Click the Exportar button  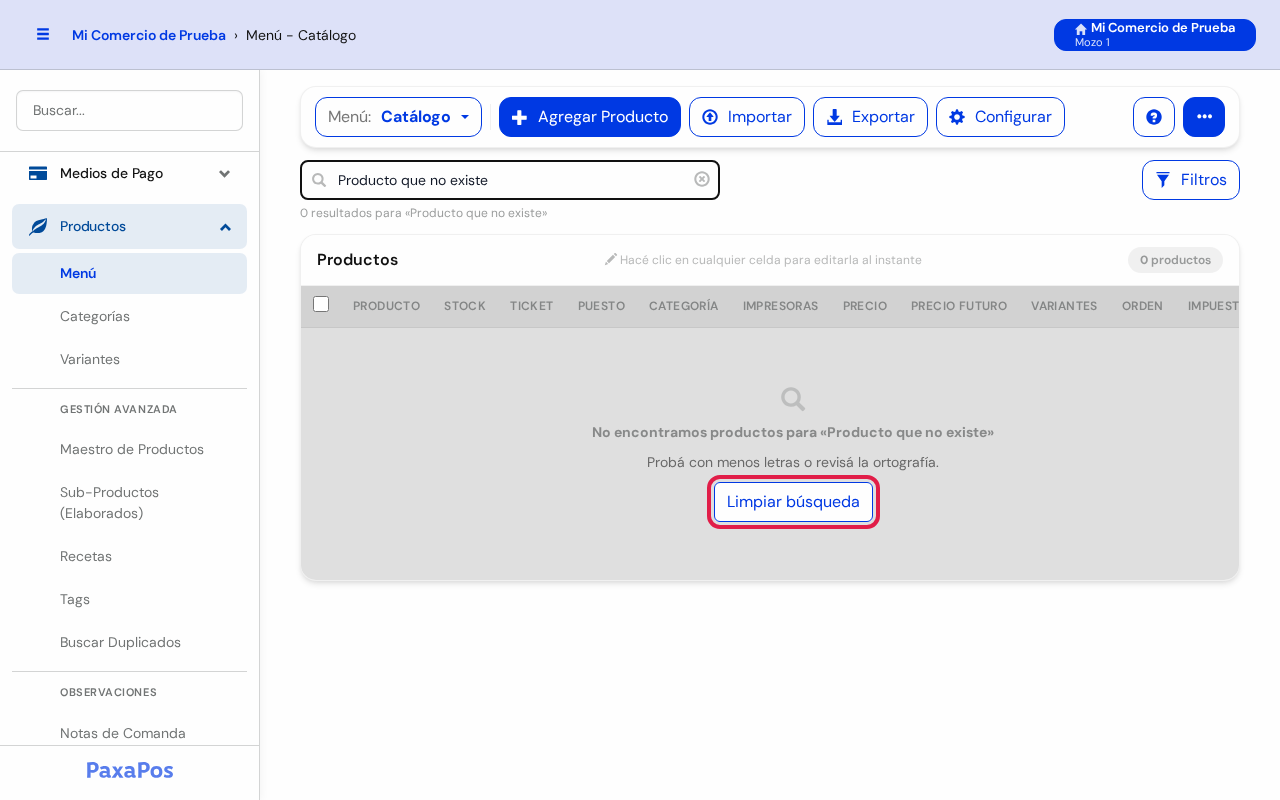coord(870,117)
